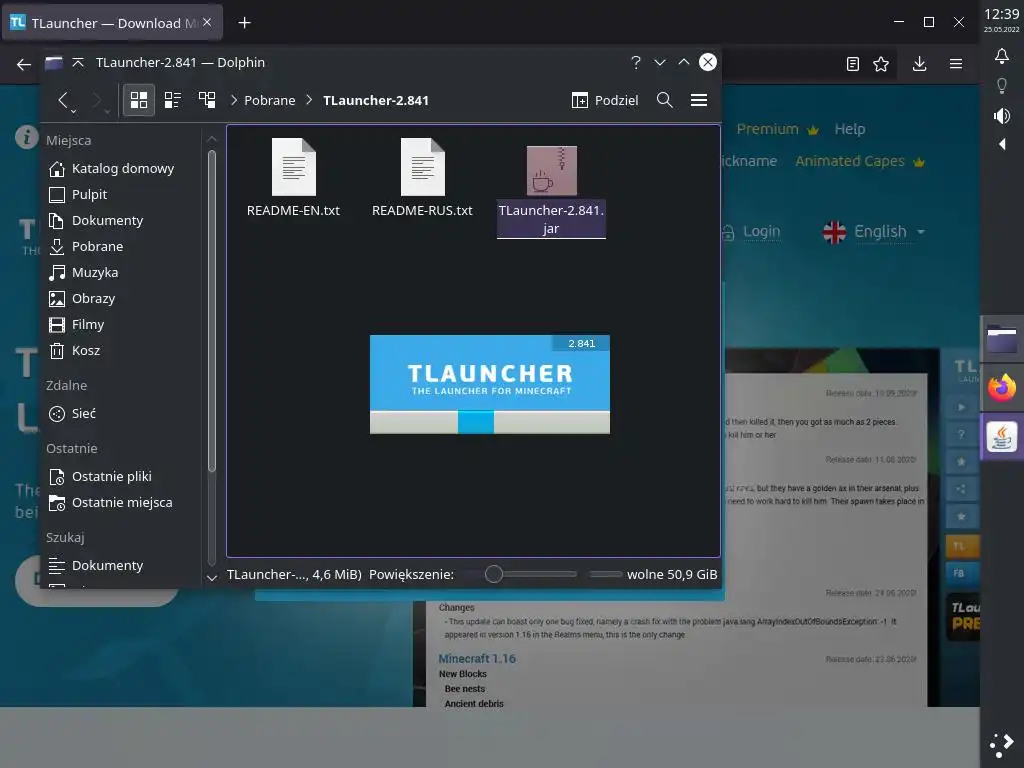Open Dolphin window menu folder icon

click(x=54, y=62)
